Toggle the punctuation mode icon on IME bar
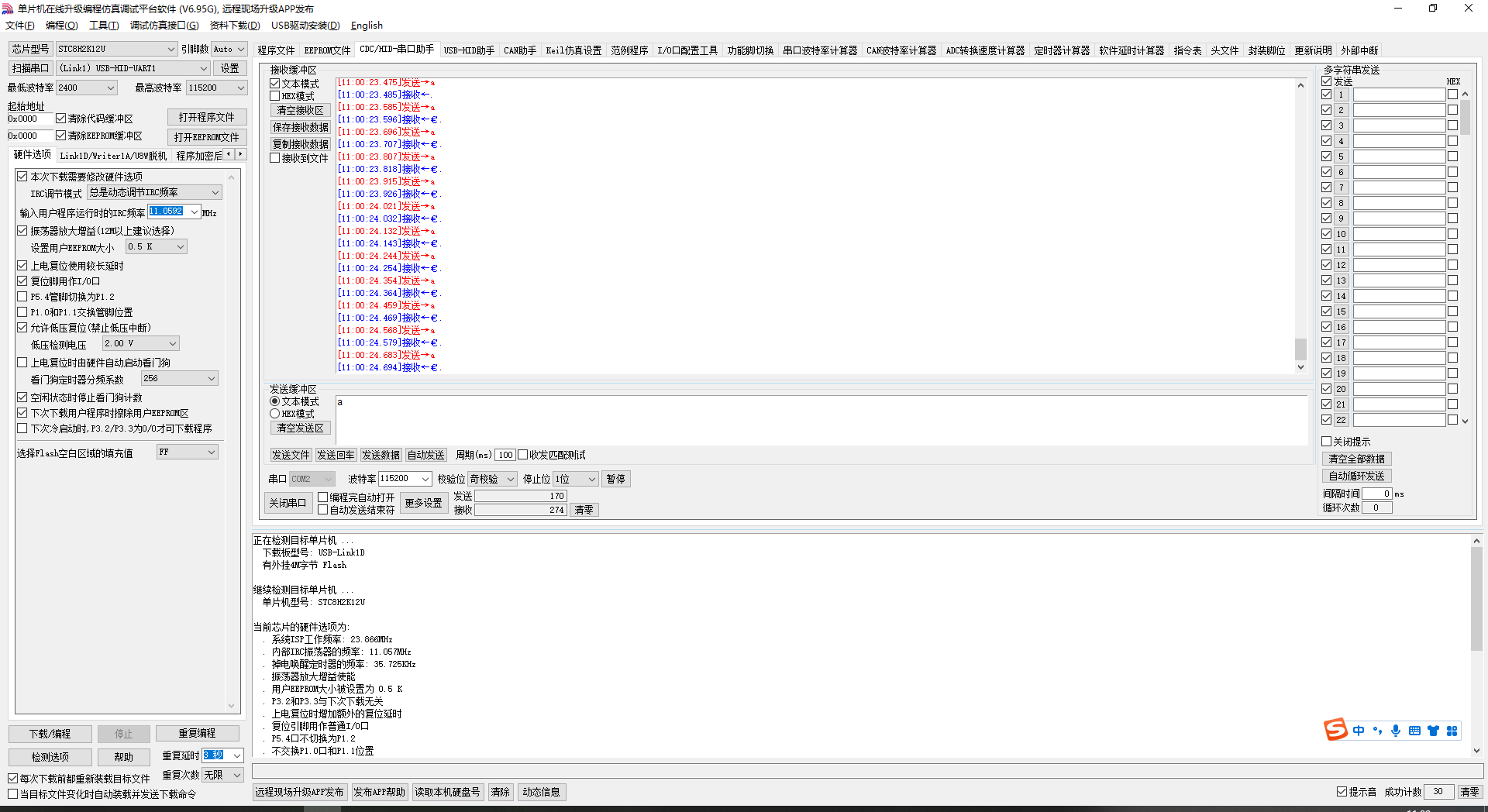The image size is (1488, 812). pyautogui.click(x=1377, y=731)
